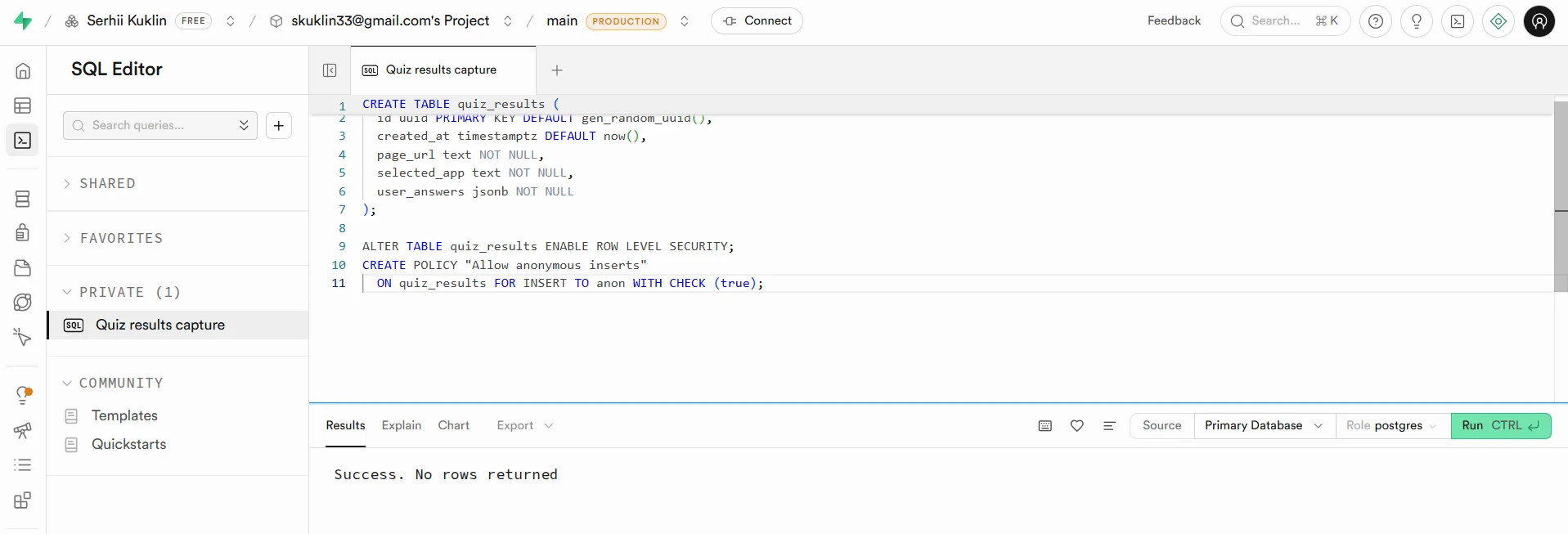Open the inline SQL terminal icon in header

(1458, 21)
